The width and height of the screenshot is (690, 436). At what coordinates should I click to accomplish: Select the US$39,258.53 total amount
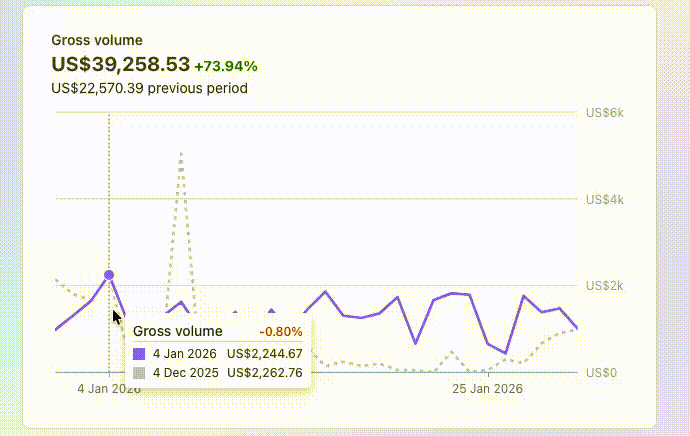[120, 65]
